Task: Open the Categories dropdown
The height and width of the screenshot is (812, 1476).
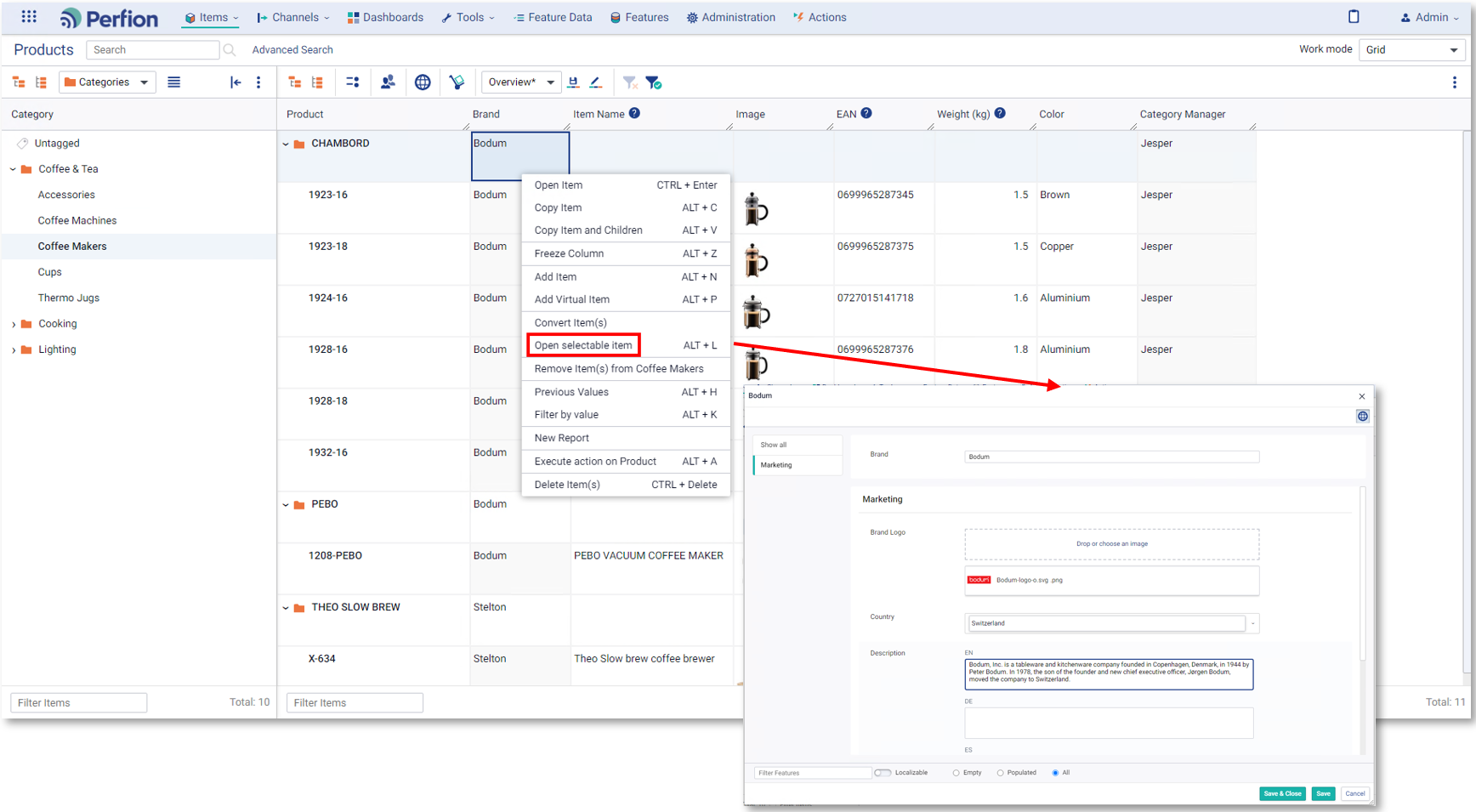Action: [107, 82]
